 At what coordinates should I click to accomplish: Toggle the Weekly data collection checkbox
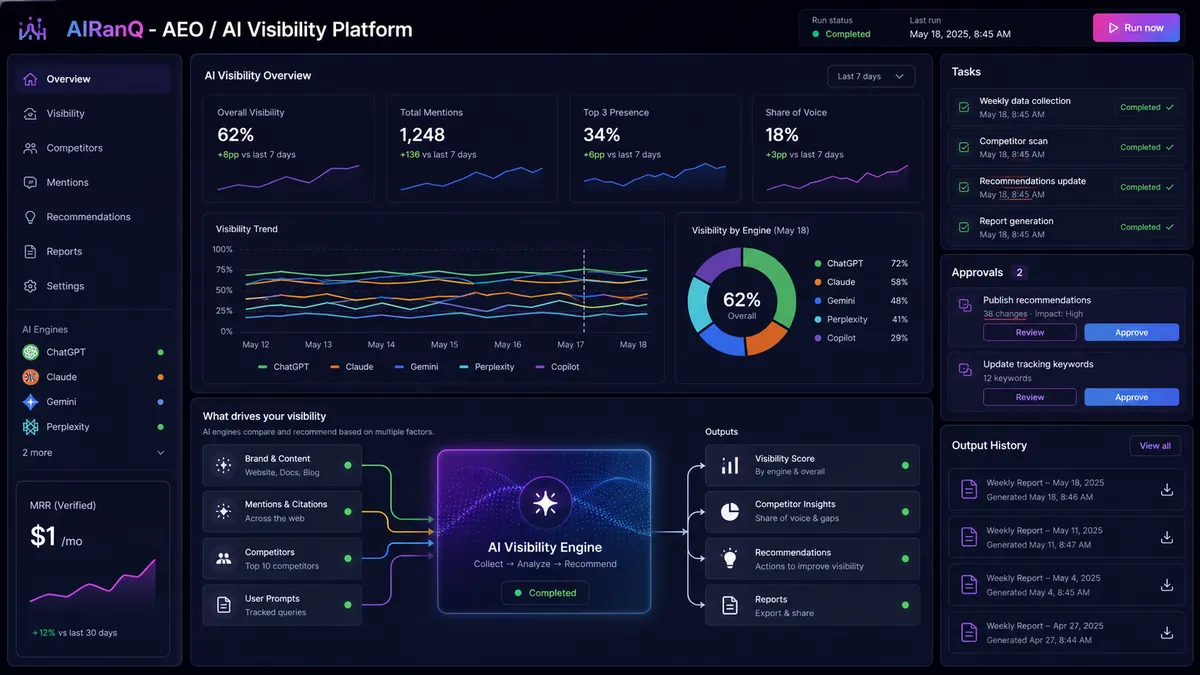coord(964,107)
